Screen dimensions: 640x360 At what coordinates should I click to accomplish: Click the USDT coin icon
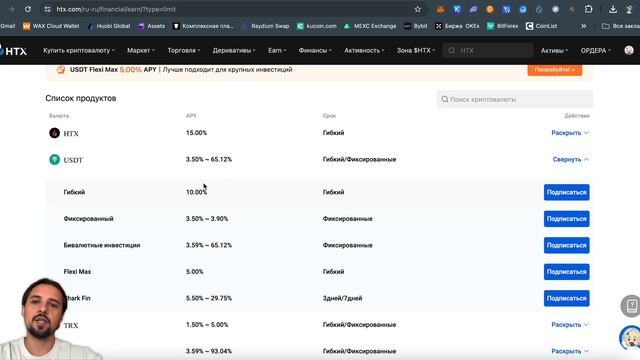[54, 160]
